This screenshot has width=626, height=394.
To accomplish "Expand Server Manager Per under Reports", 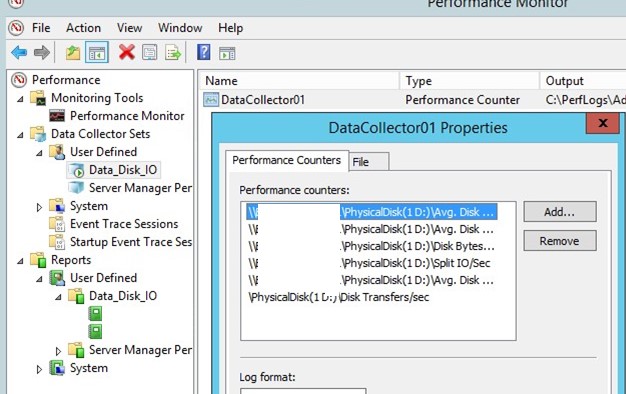I will coord(58,351).
